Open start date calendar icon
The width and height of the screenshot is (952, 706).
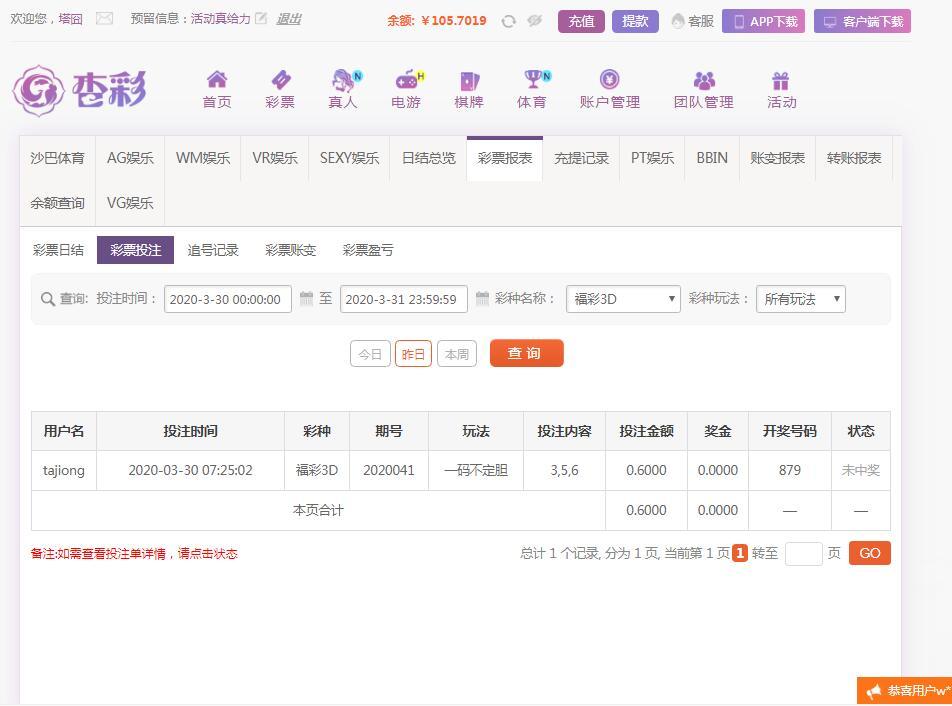307,298
